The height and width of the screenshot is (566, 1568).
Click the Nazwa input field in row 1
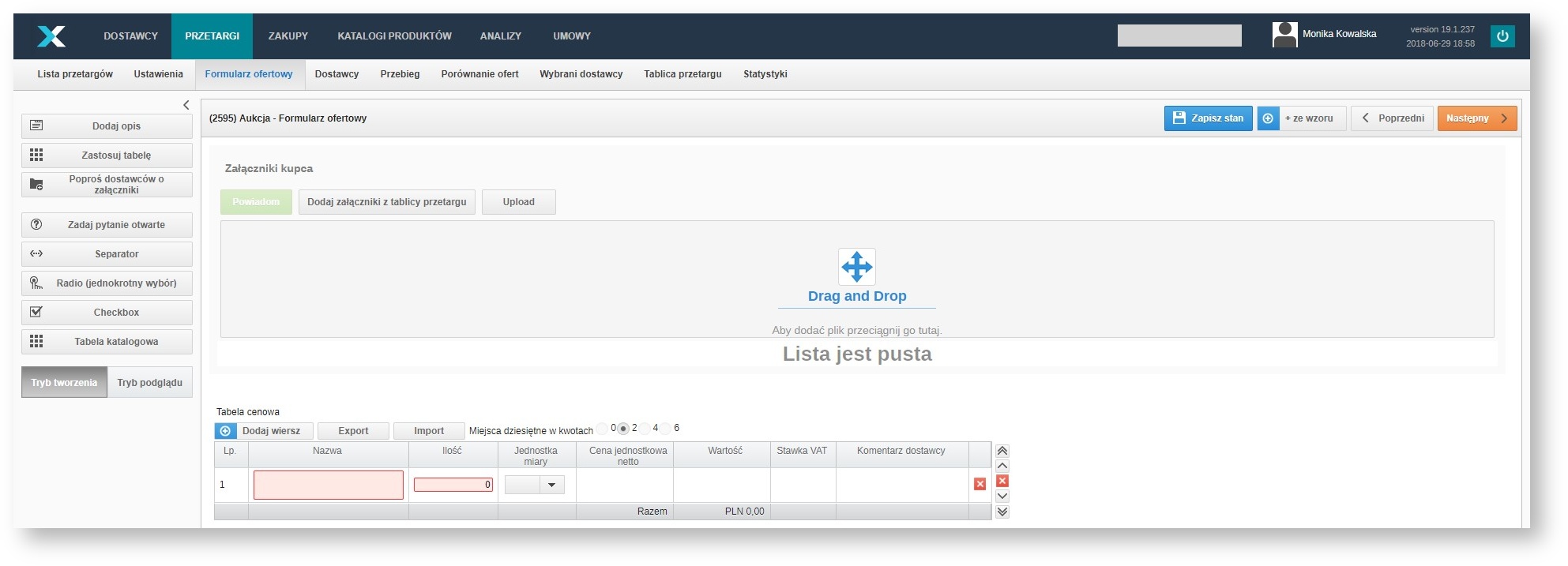[328, 485]
